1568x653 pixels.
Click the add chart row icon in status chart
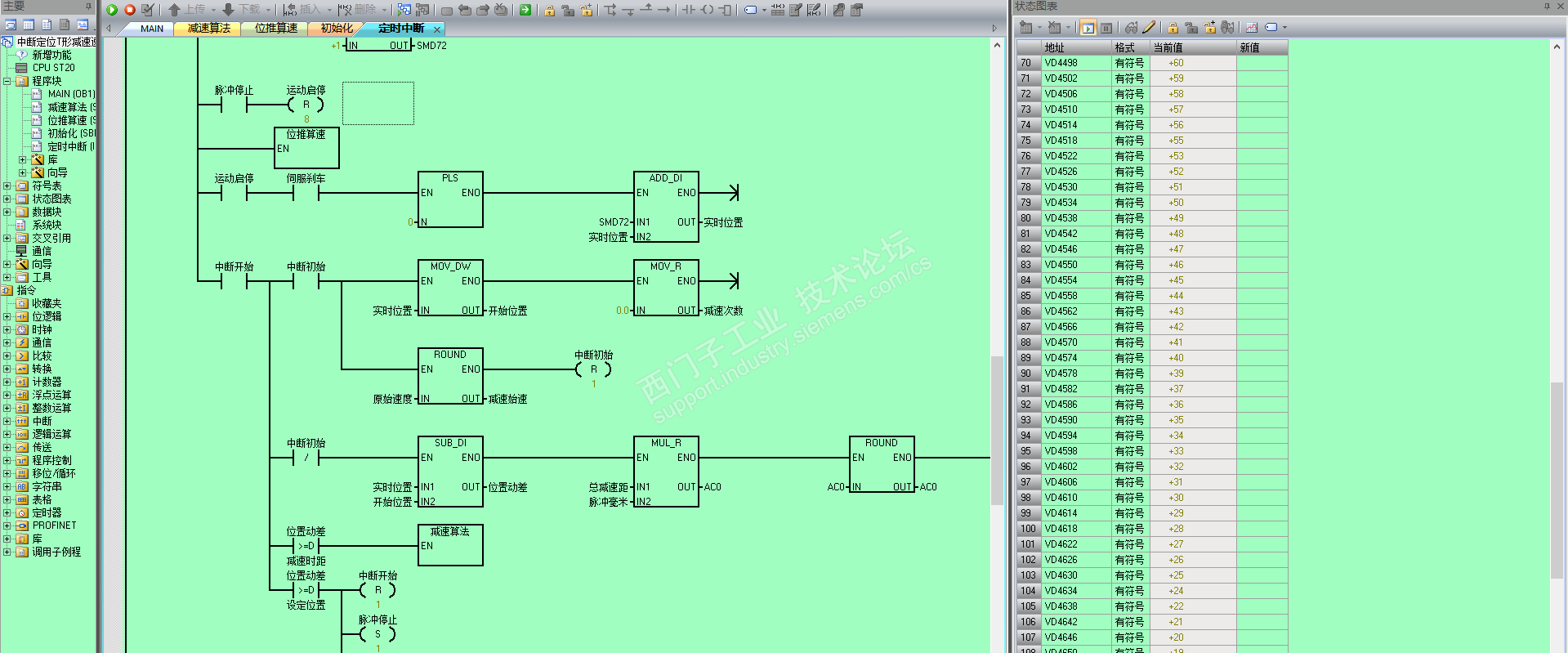pyautogui.click(x=1025, y=28)
